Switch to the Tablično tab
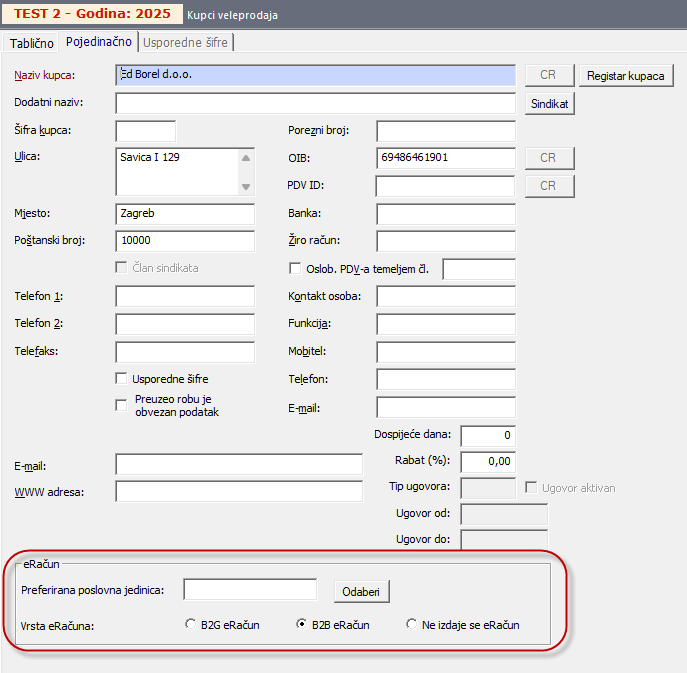The image size is (687, 673). (31, 42)
